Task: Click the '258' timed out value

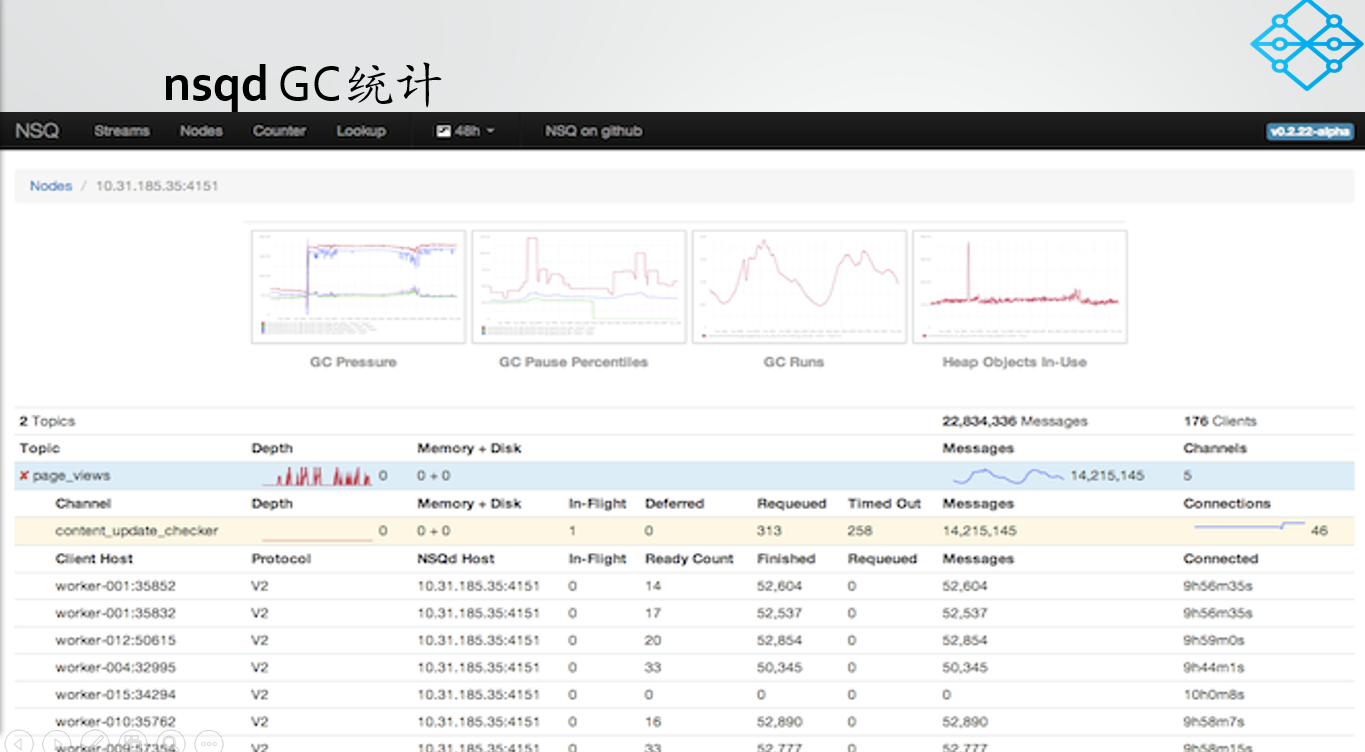Action: 861,531
